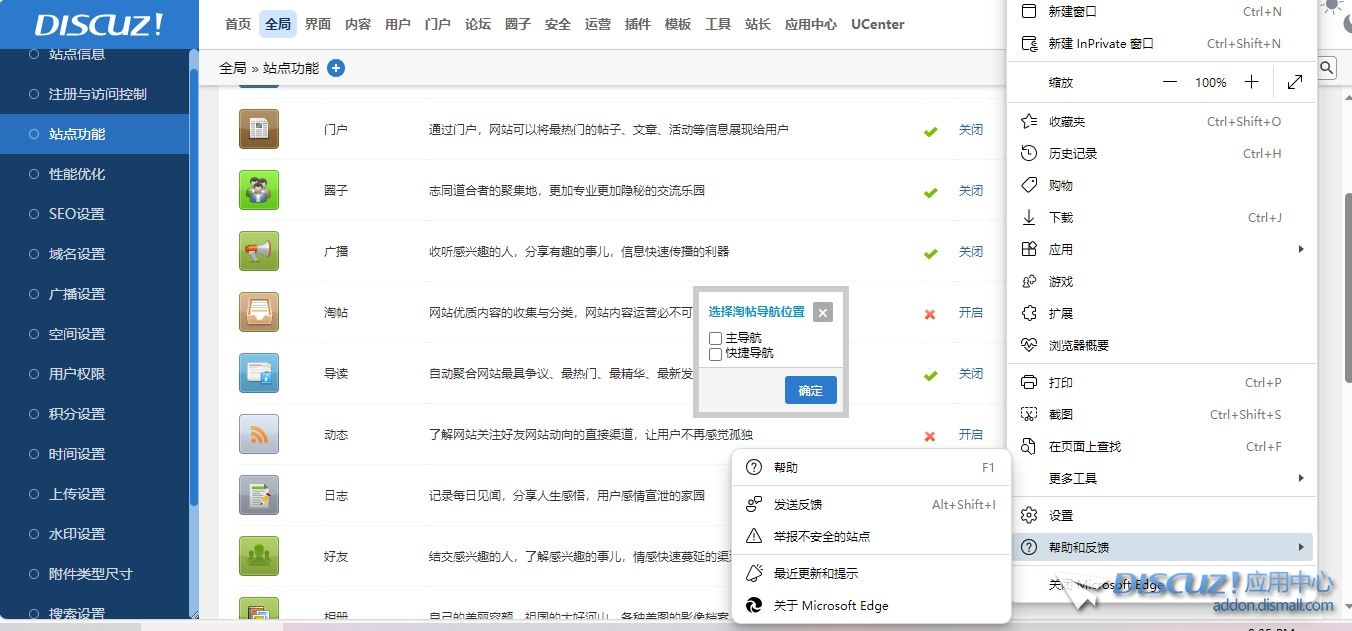Click the 广播 megaphone feature icon
The image size is (1352, 631).
click(x=259, y=251)
